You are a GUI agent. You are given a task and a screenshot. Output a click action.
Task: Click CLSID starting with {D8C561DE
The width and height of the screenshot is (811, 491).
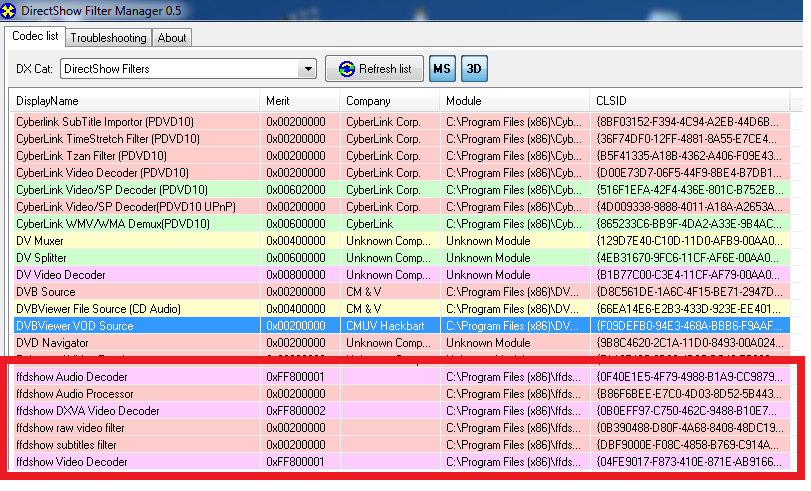point(689,292)
